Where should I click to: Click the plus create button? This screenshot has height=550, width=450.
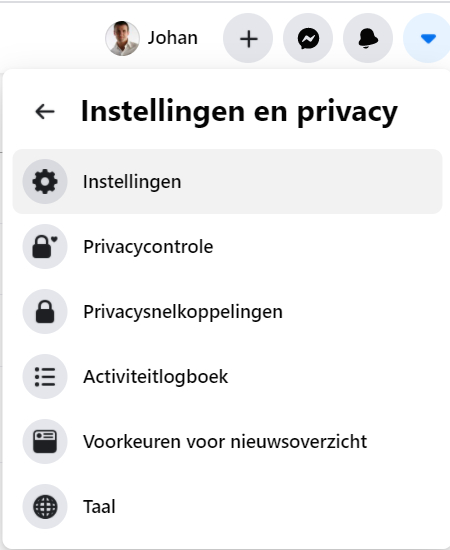(248, 38)
